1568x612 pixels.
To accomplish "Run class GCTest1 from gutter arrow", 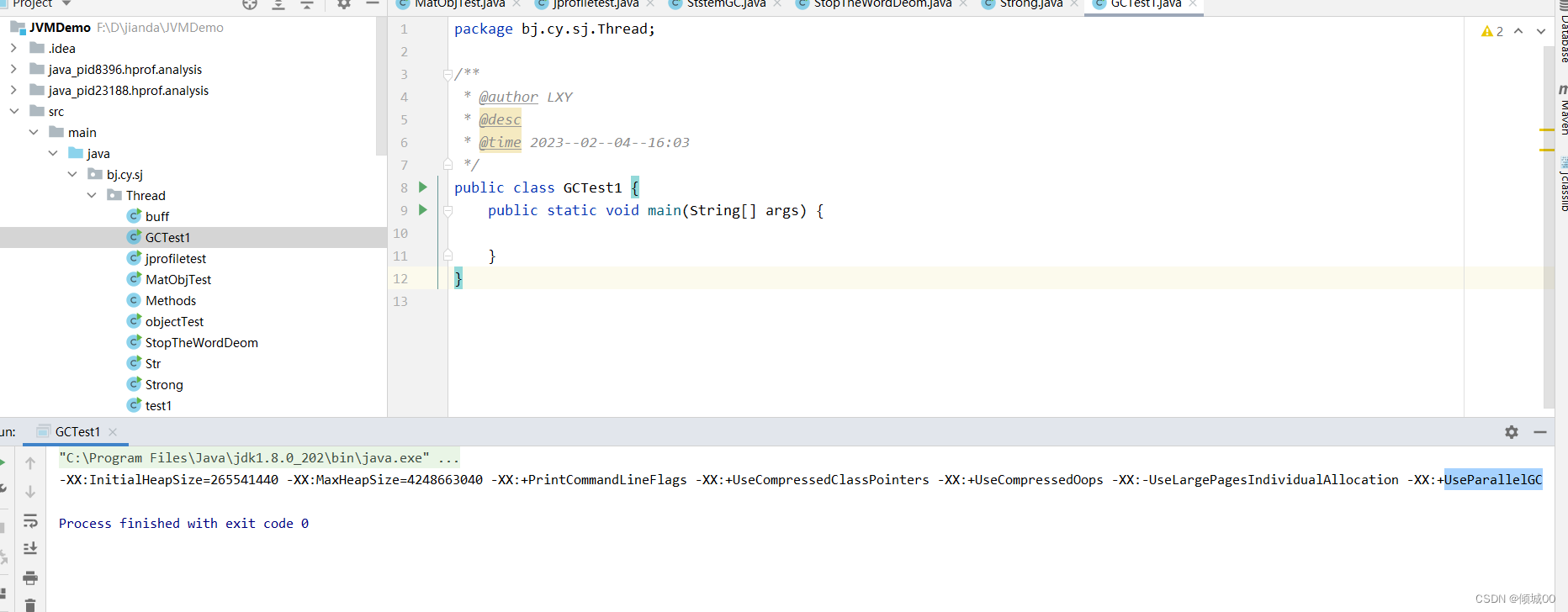I will [423, 187].
